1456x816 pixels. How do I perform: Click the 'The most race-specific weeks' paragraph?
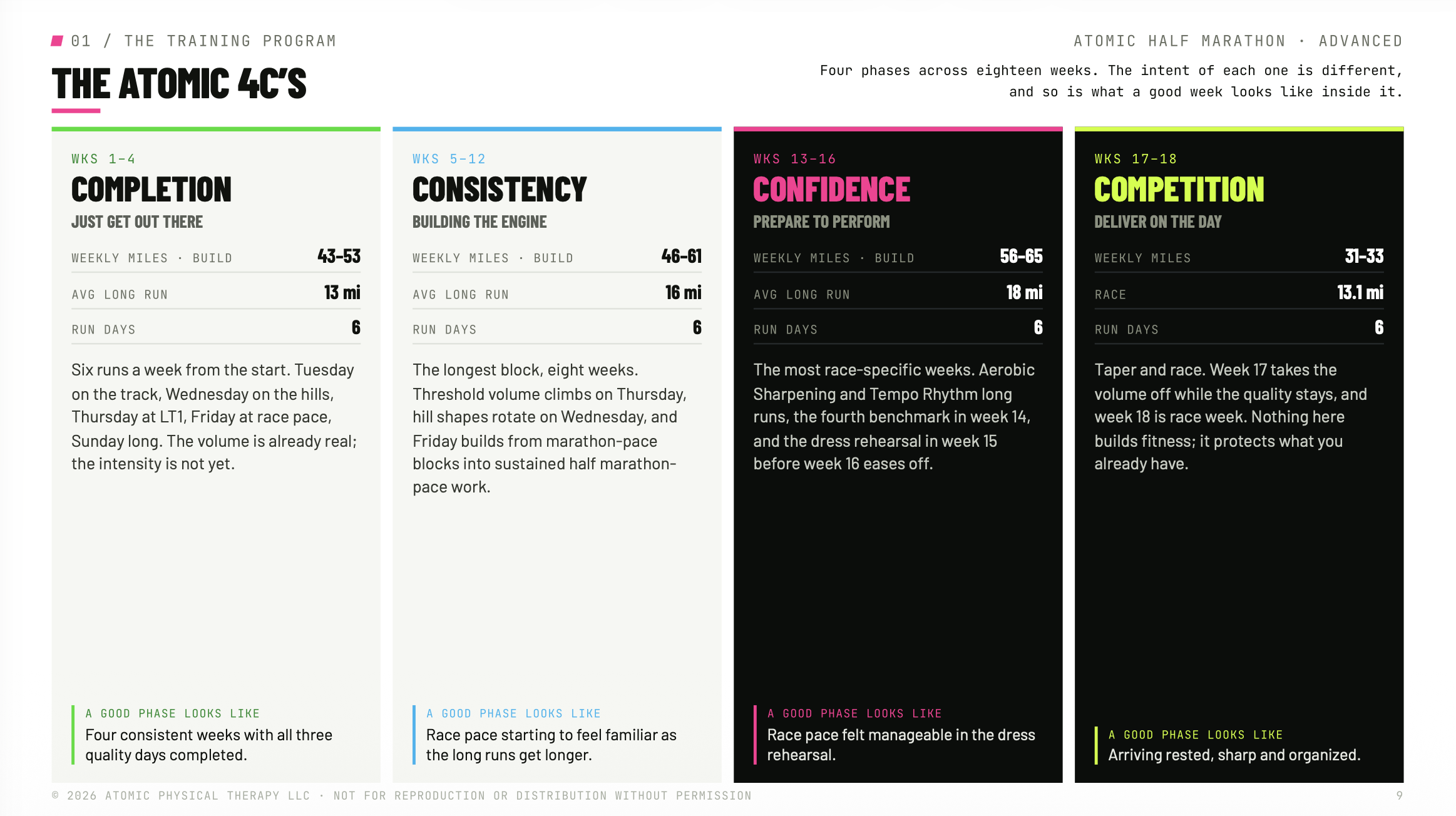point(894,417)
